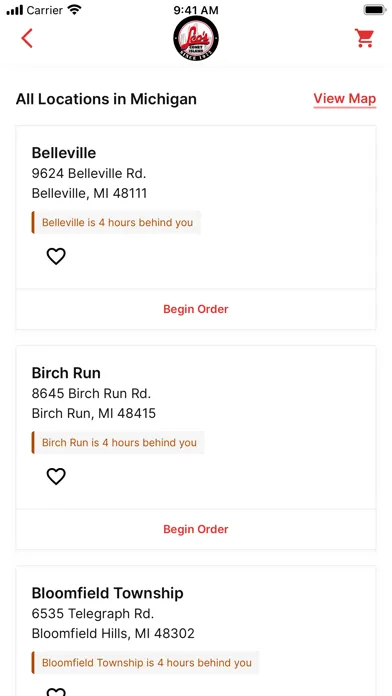
Task: Tap the All Locations in Michigan heading
Action: 106,99
